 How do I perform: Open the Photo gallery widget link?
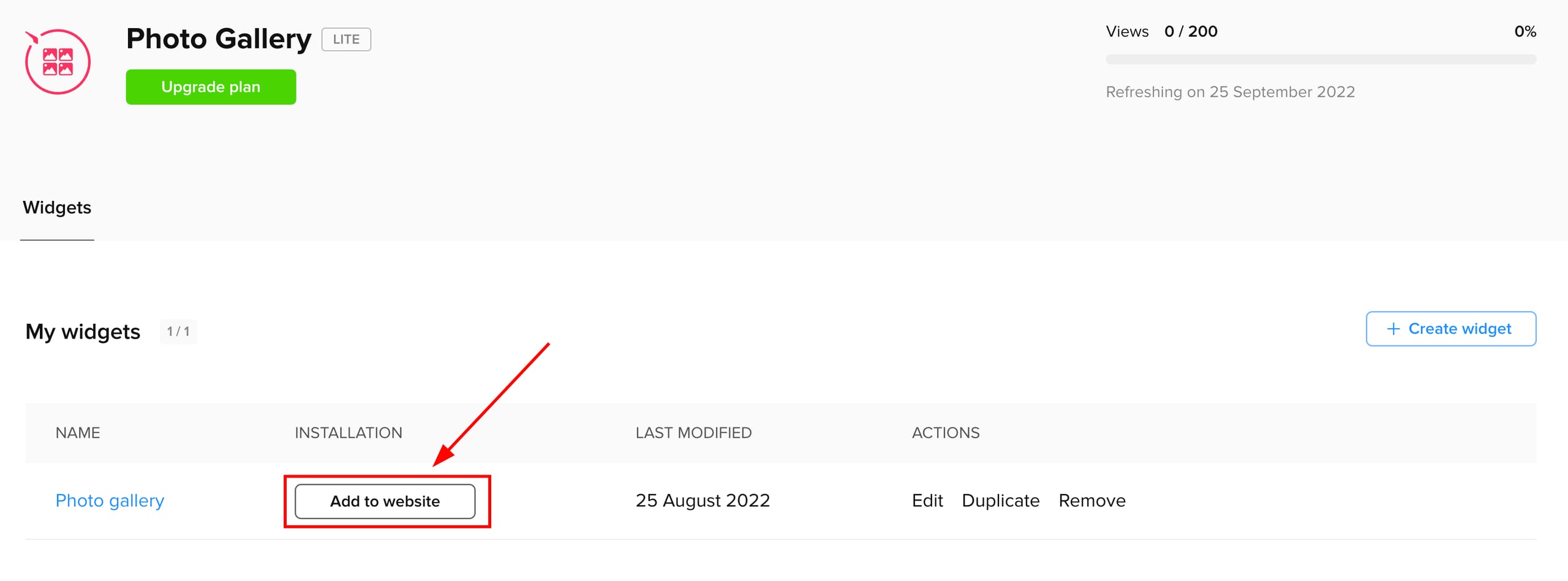click(110, 500)
